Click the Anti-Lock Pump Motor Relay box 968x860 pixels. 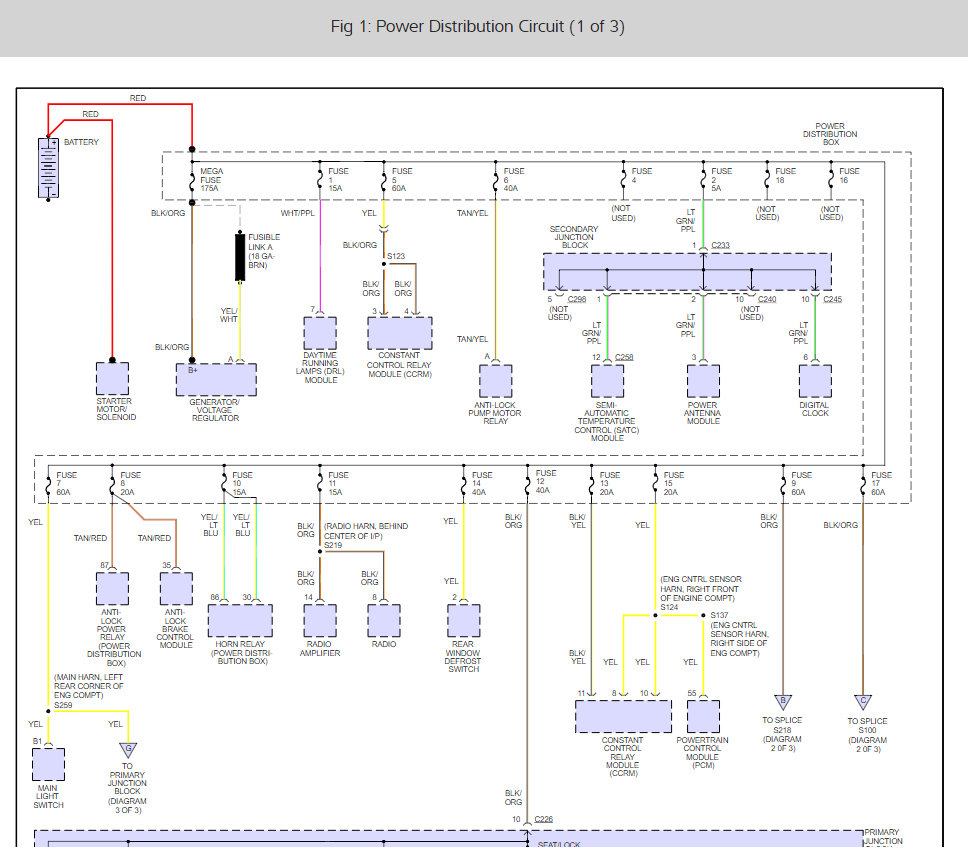[496, 381]
